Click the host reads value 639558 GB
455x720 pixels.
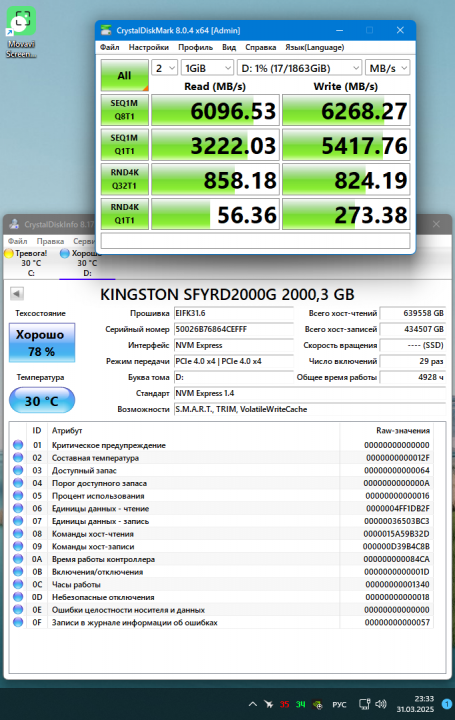tap(412, 313)
